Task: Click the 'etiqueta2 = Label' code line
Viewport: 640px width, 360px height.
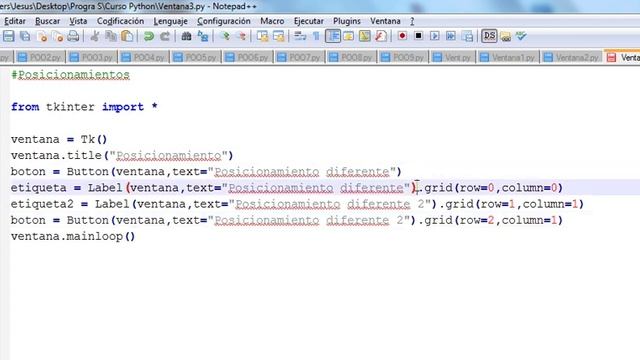Action: [x=297, y=204]
